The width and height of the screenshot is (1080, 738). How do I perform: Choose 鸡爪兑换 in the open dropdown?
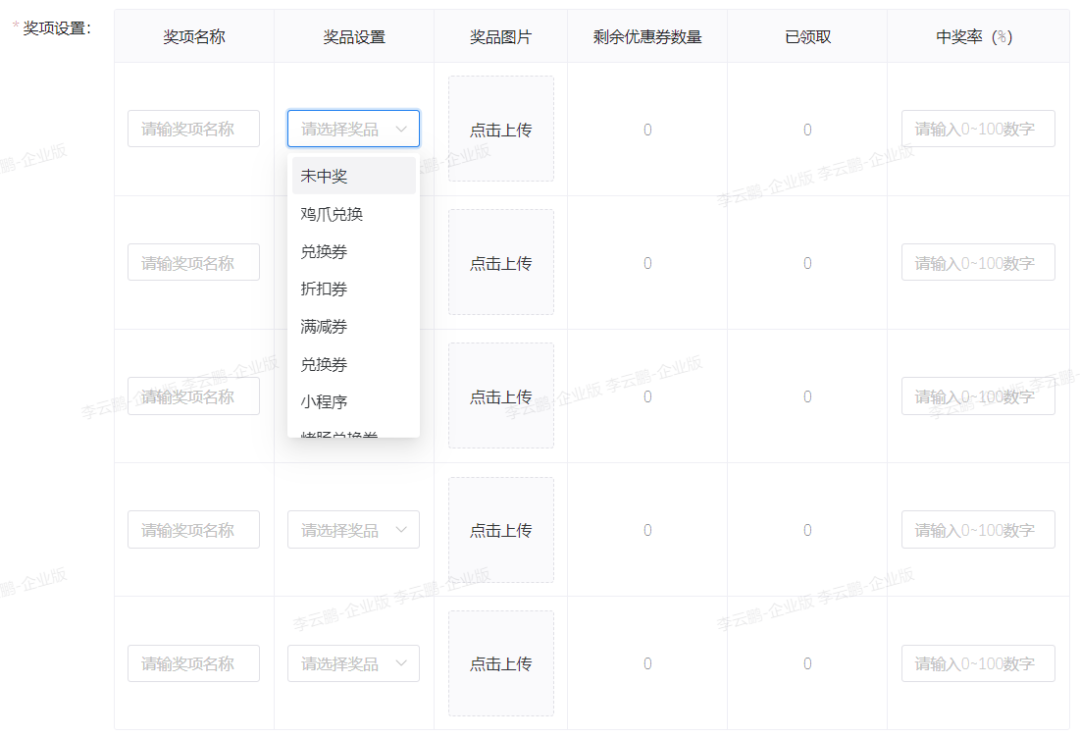point(330,213)
